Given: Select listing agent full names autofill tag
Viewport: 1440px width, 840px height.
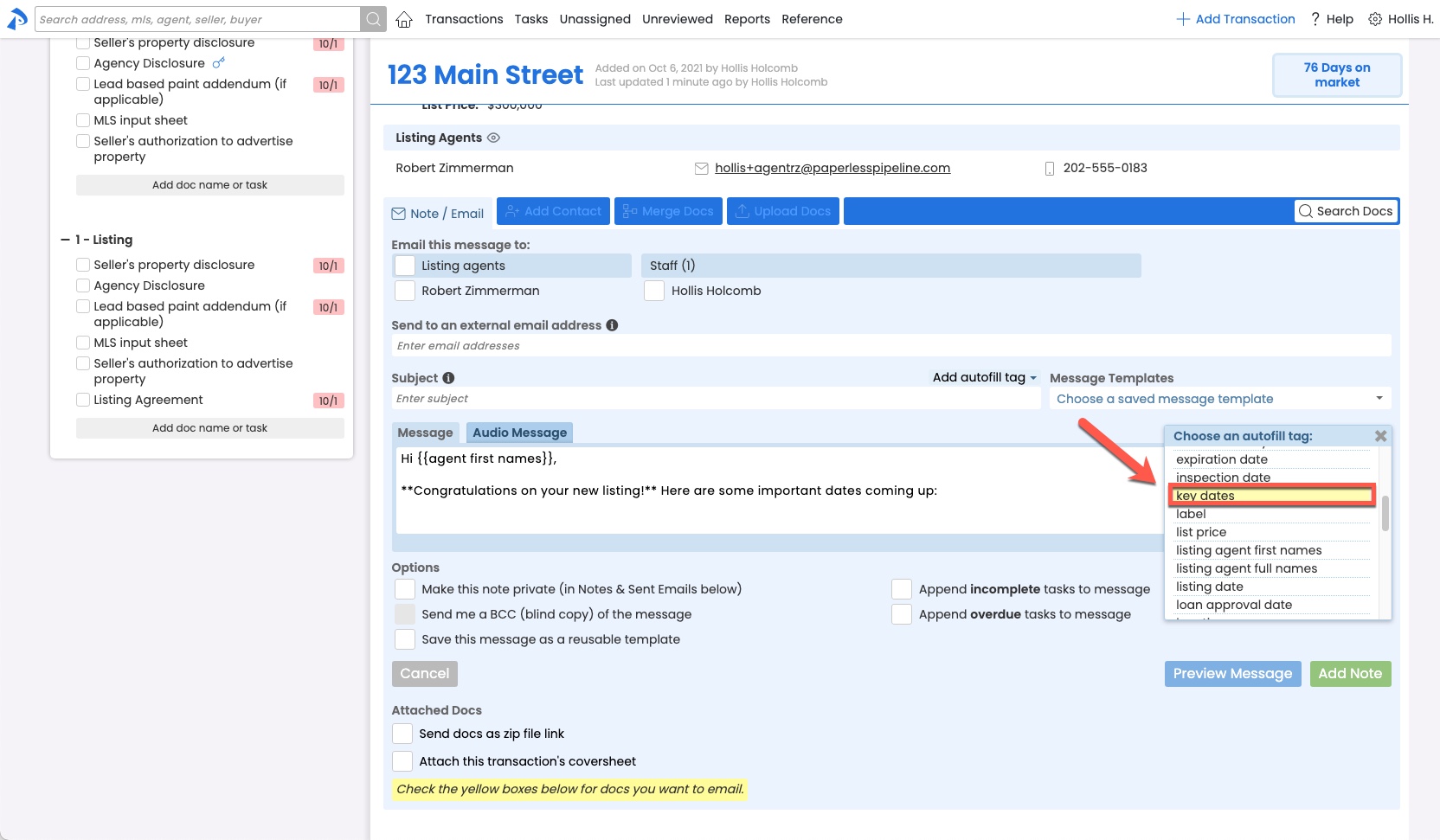Looking at the screenshot, I should click(1271, 568).
